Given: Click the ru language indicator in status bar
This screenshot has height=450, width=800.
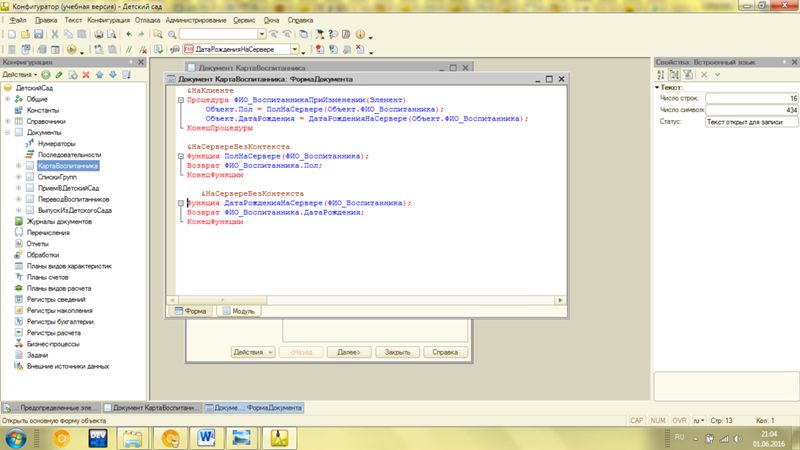Looking at the screenshot, I should coord(698,421).
